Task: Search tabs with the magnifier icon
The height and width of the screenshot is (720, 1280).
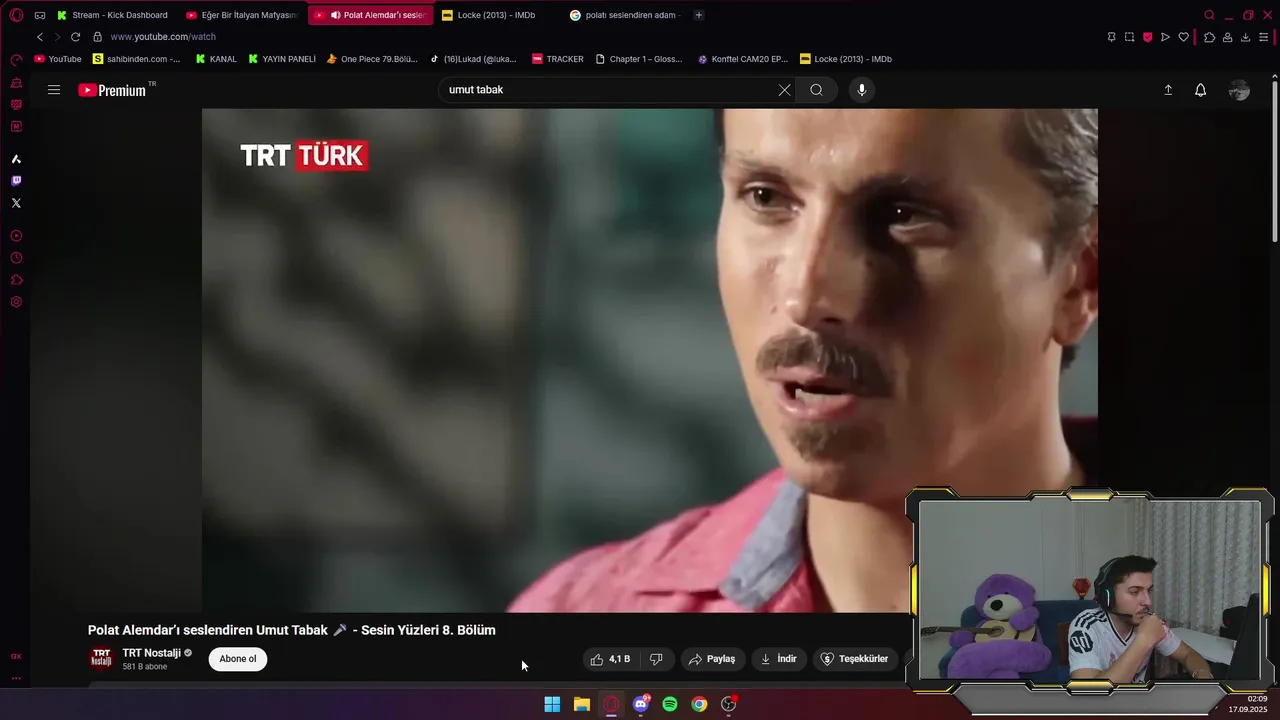Action: click(1209, 15)
